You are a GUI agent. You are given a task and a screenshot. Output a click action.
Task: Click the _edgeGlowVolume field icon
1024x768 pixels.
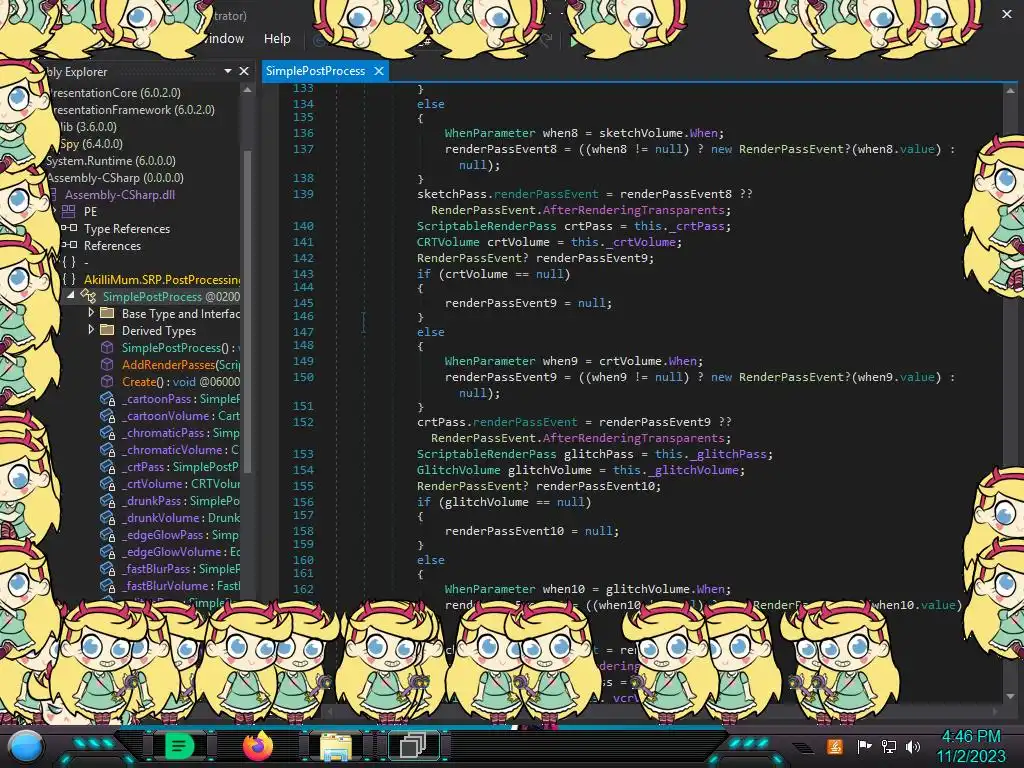tap(108, 551)
